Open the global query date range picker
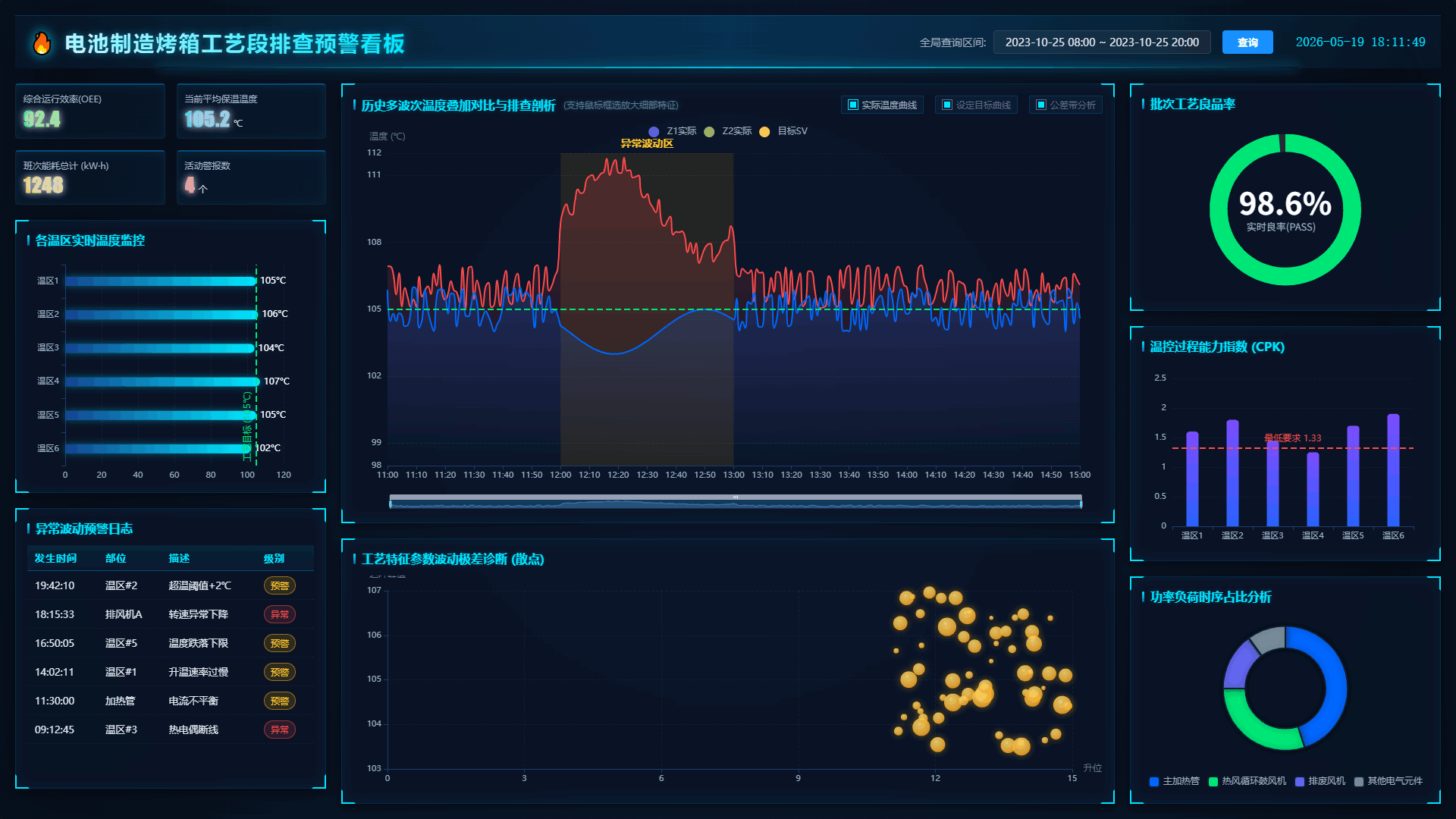This screenshot has height=819, width=1456. pos(1102,42)
